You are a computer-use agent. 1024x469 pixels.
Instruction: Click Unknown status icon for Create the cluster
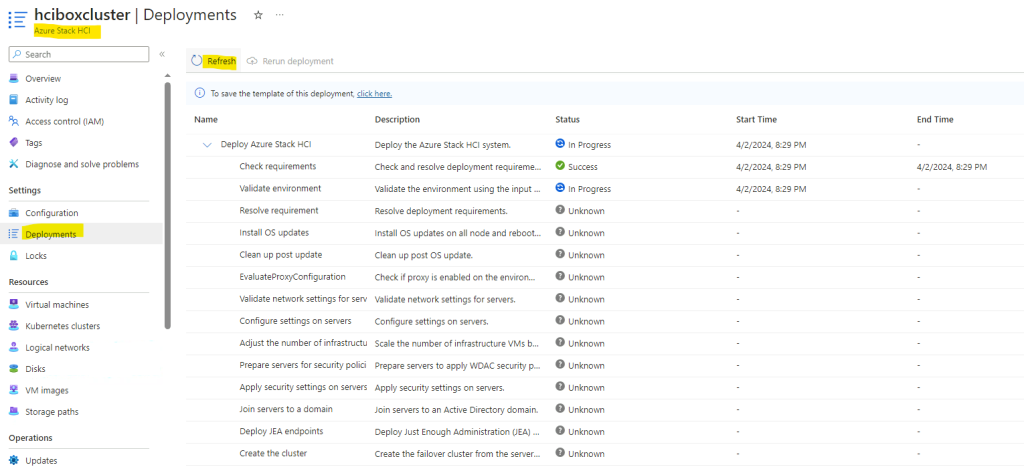click(x=560, y=453)
